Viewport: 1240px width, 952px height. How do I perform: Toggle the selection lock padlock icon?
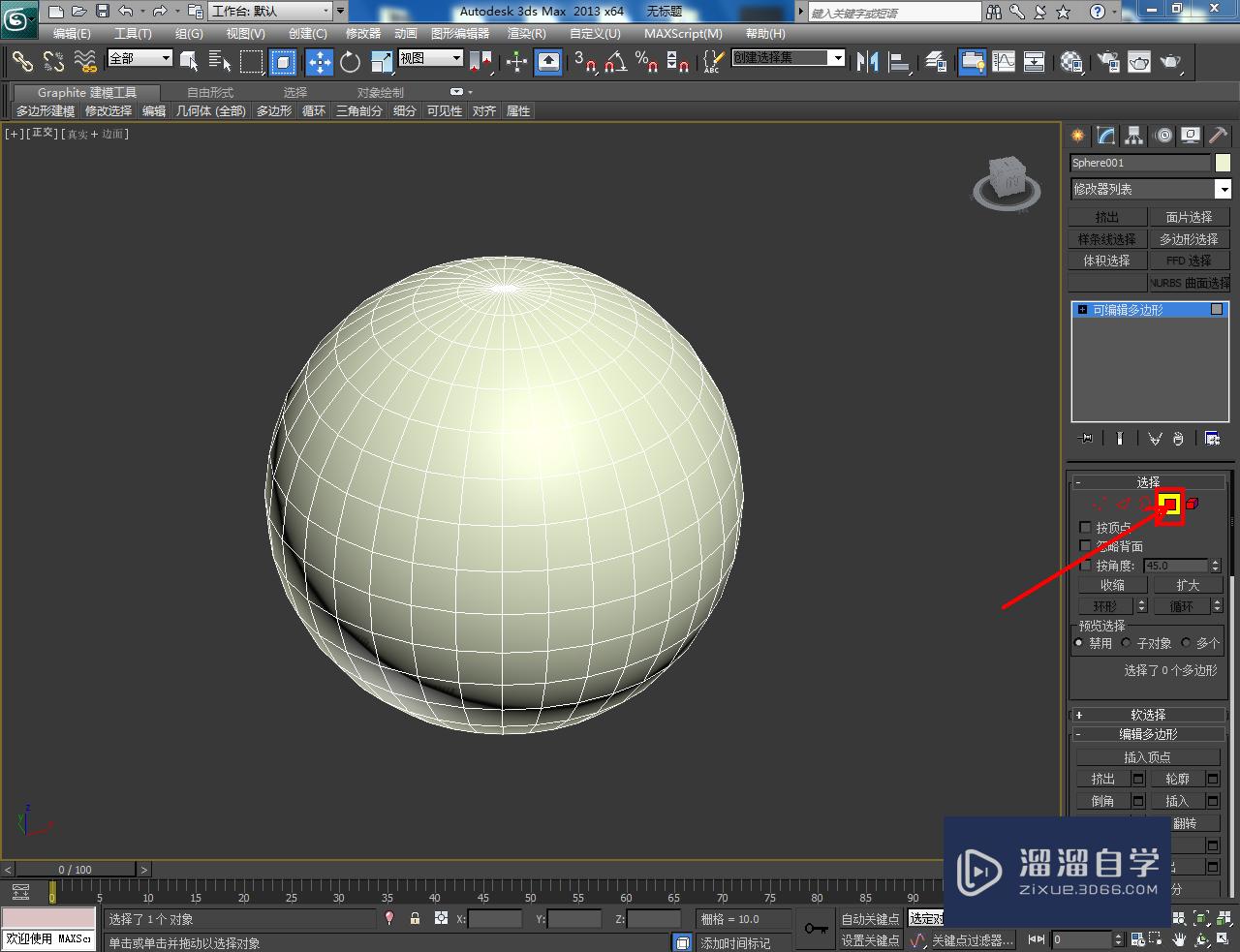[x=415, y=918]
